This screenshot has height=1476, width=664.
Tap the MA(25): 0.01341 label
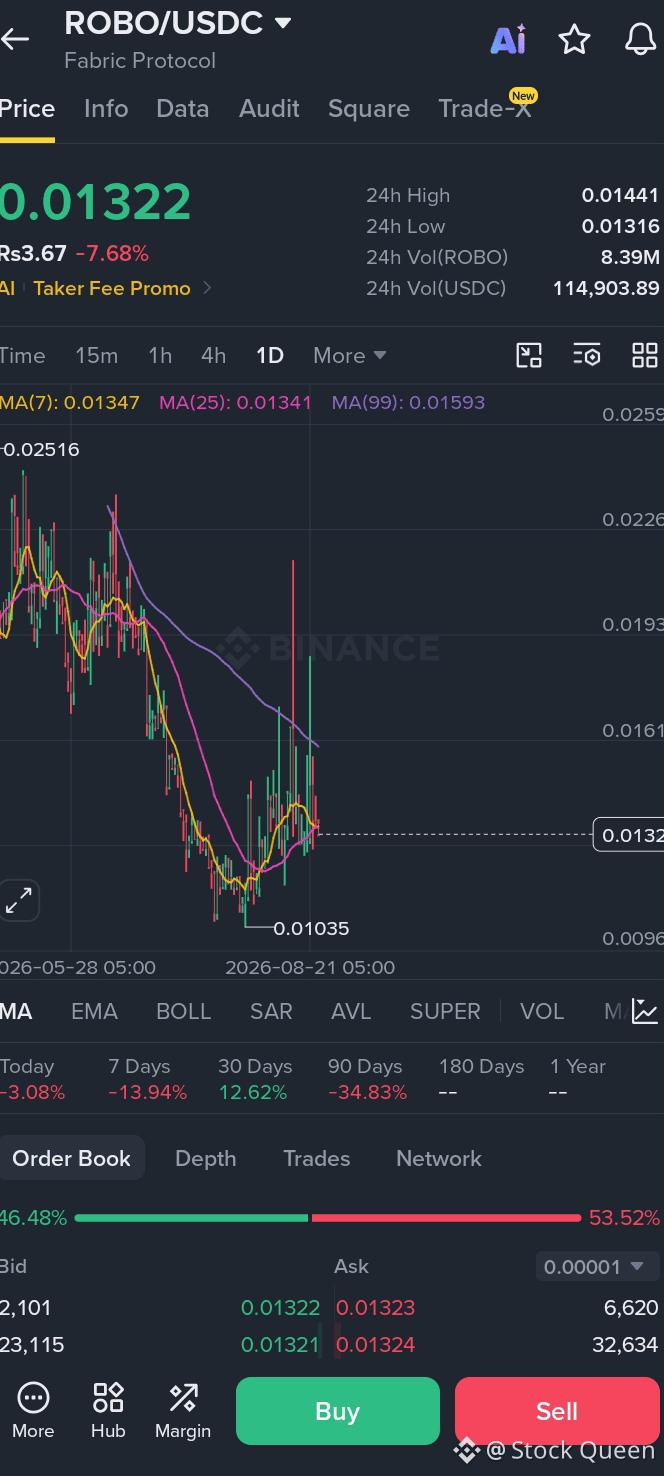click(x=235, y=403)
